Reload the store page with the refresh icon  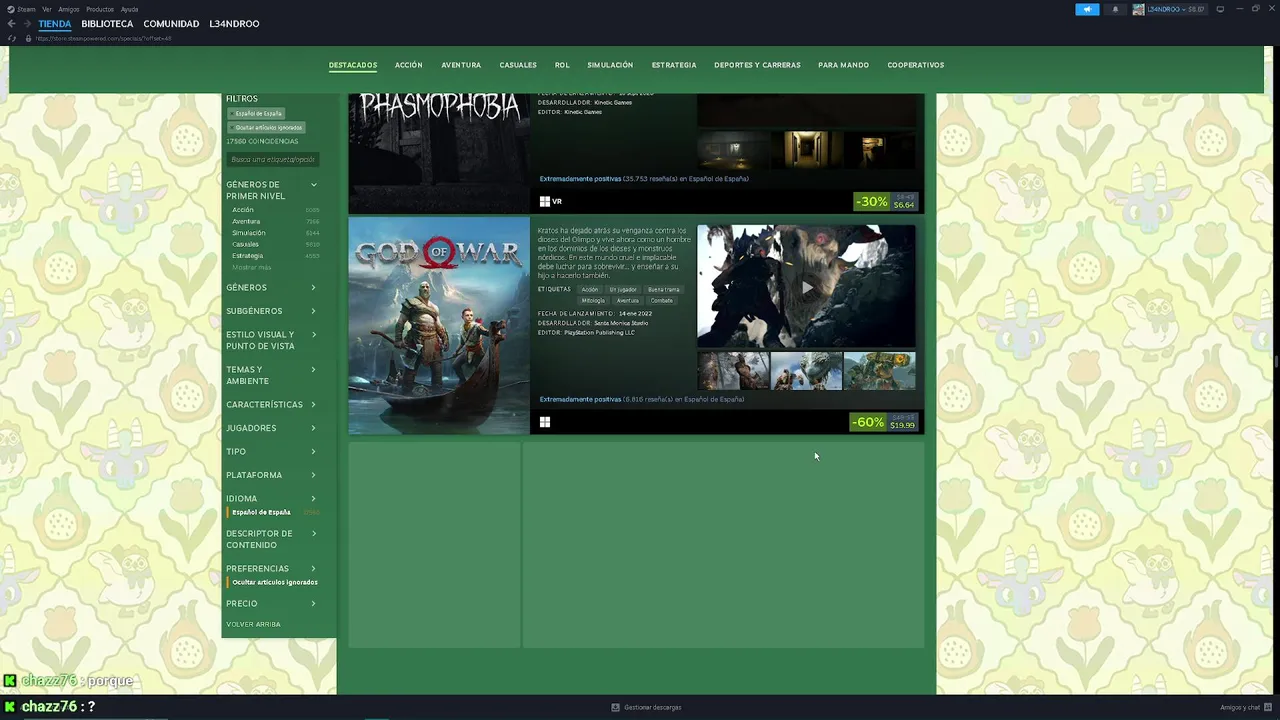[12, 38]
